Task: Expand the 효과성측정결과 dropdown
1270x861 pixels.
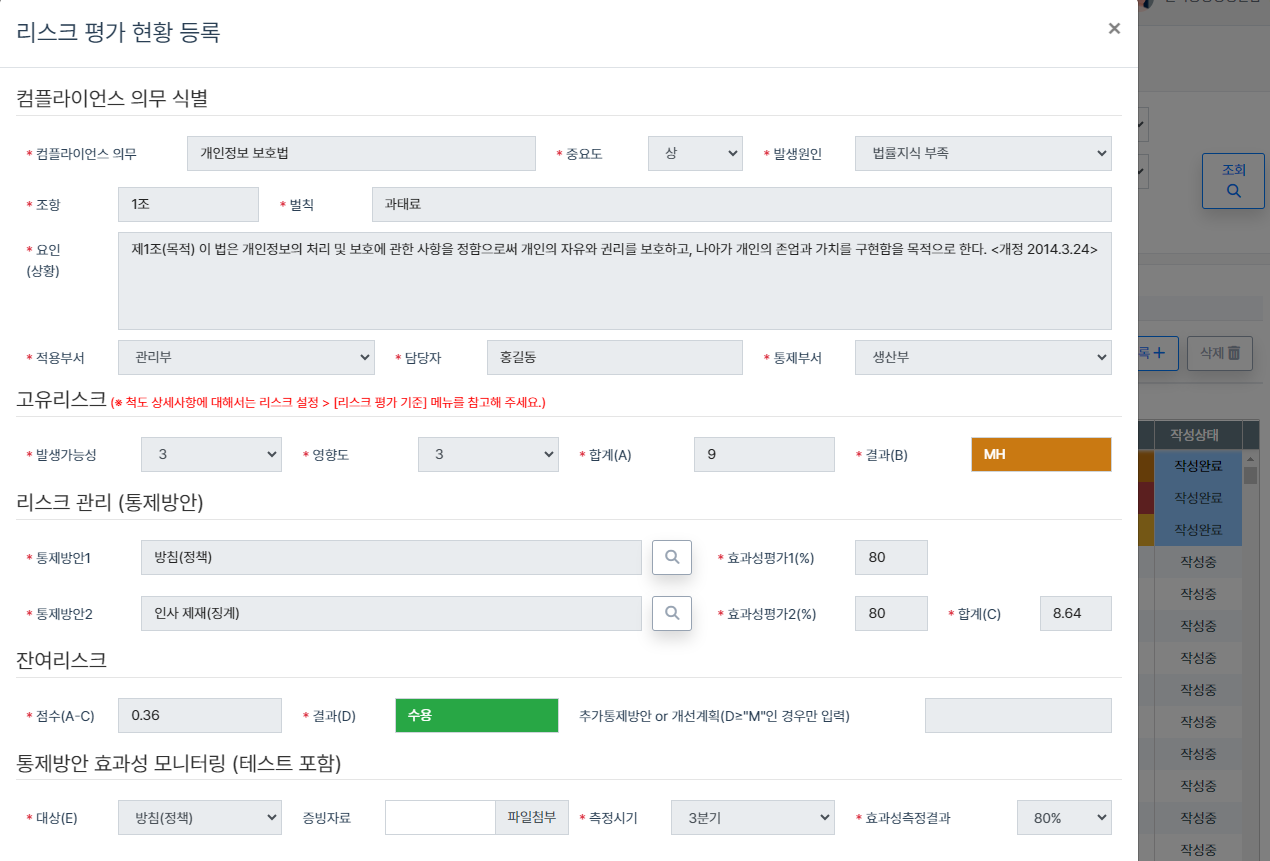Action: [x=1063, y=818]
